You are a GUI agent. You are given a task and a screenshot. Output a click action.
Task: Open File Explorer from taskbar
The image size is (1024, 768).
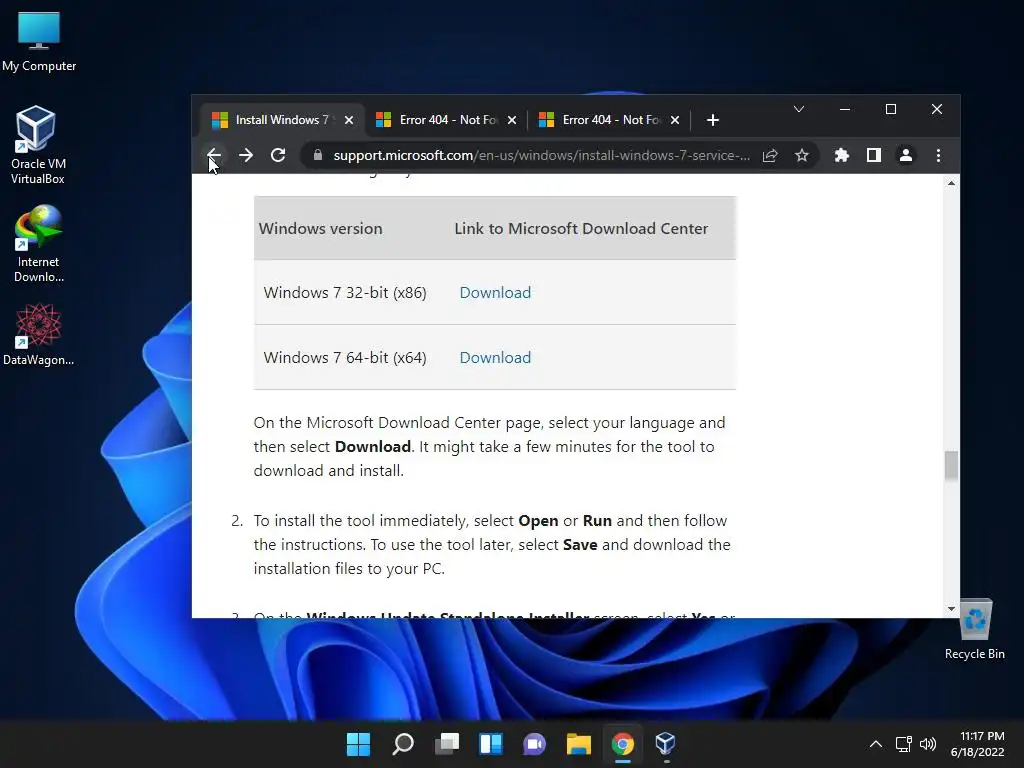click(x=579, y=744)
